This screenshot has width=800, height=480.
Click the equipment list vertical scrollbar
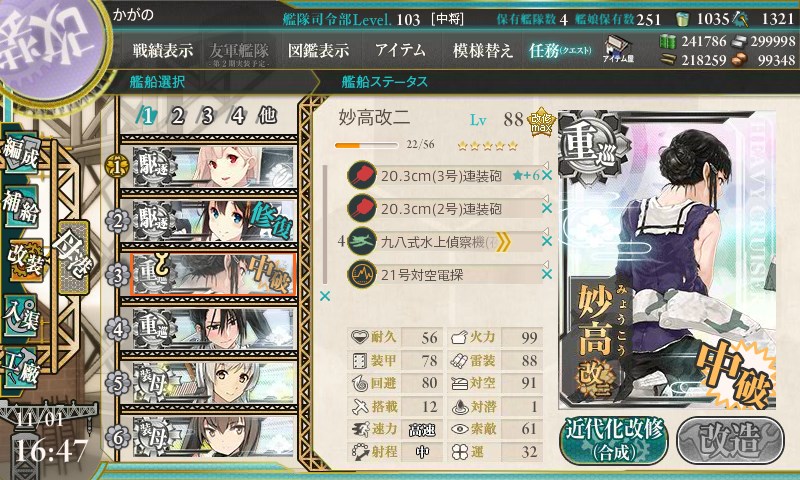click(x=324, y=224)
